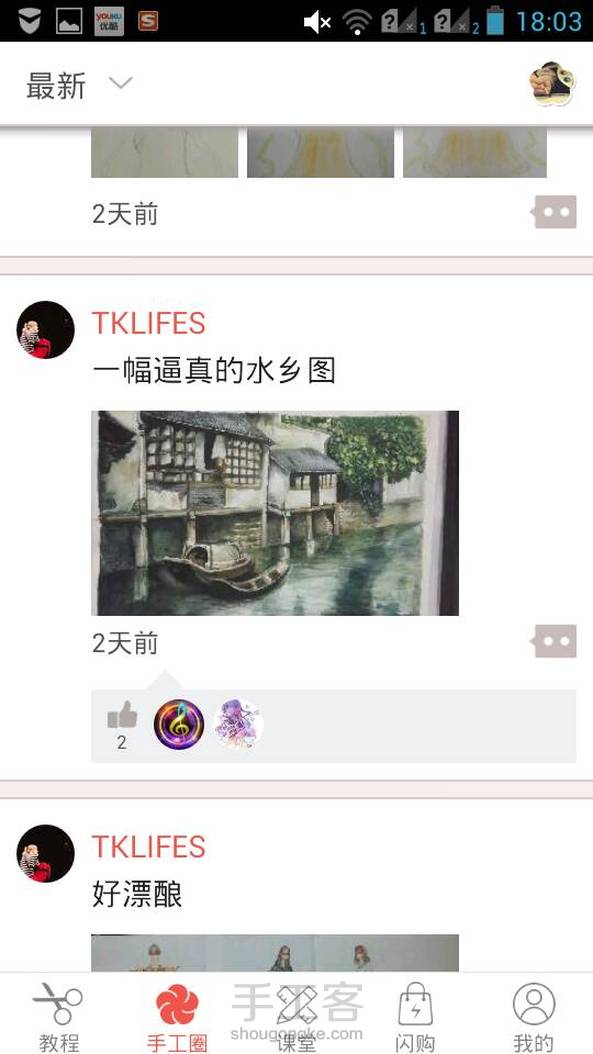The height and width of the screenshot is (1054, 593).
Task: Tap music-note avatar in likes row
Action: pyautogui.click(x=179, y=725)
